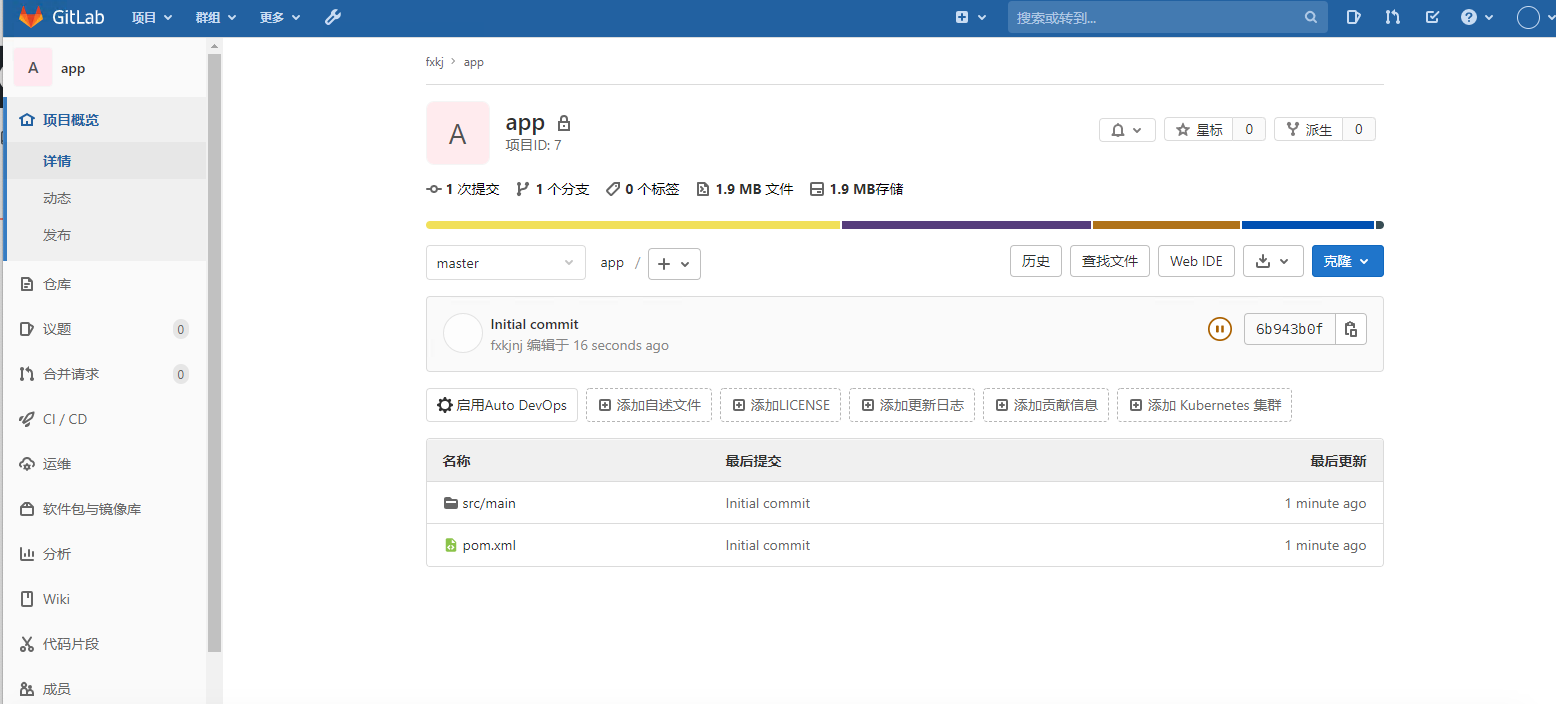1556x704 pixels.
Task: Open Wiki in sidebar
Action: pyautogui.click(x=106, y=599)
